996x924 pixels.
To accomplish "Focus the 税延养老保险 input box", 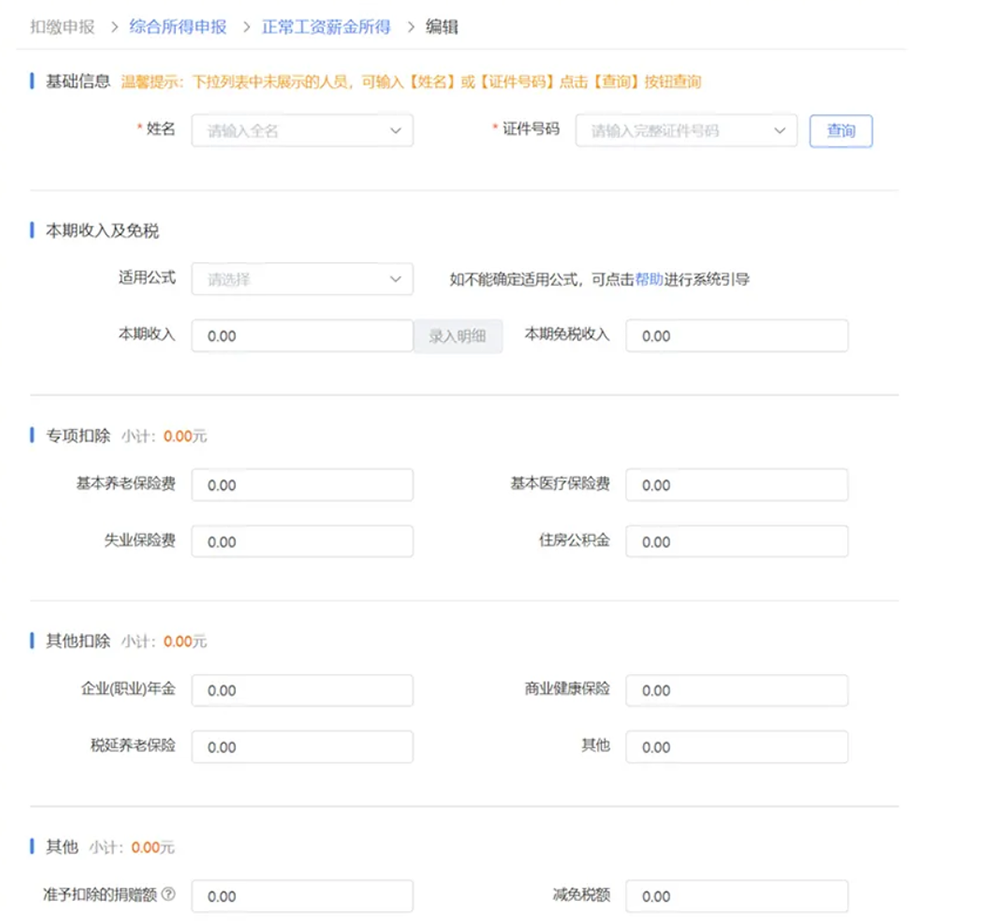I will (302, 747).
